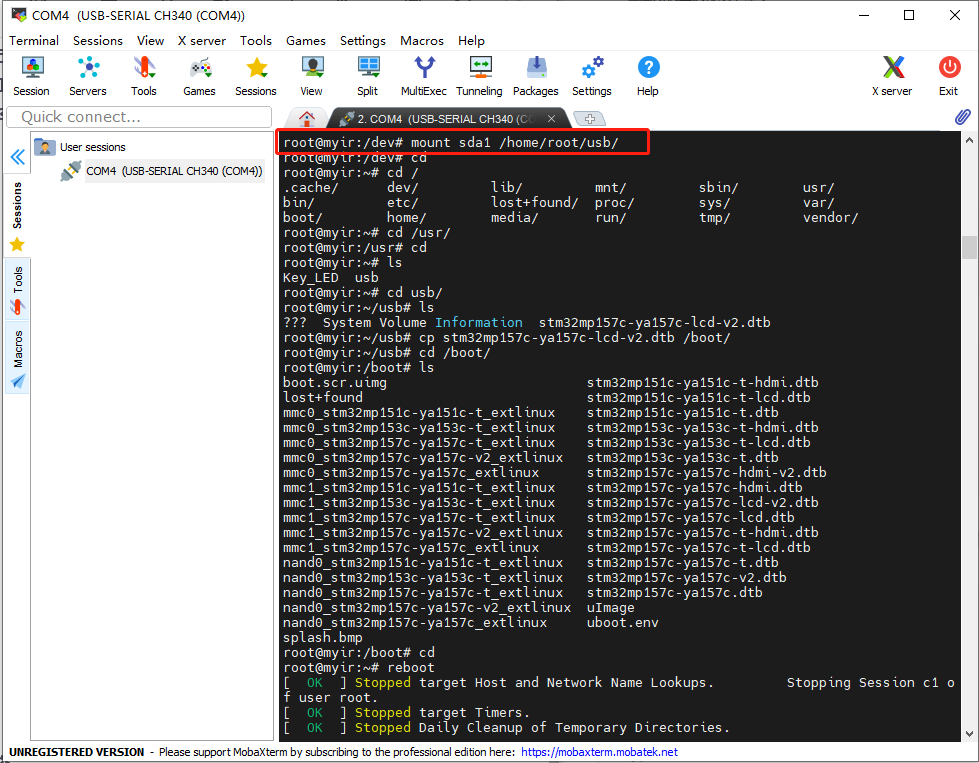979x763 pixels.
Task: Click 'uImage' in the boot listing
Action: click(x=611, y=608)
